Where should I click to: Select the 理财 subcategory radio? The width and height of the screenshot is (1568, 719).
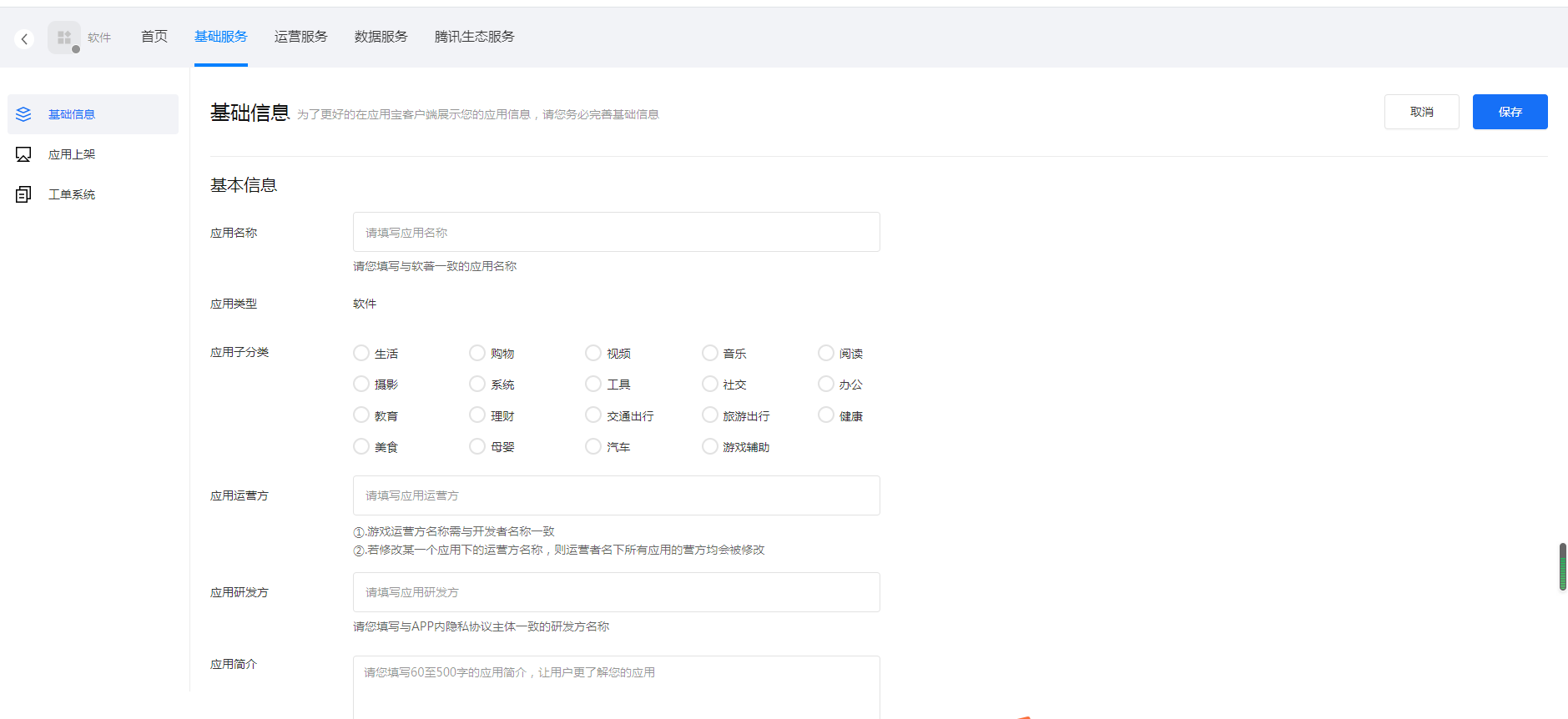pos(477,415)
